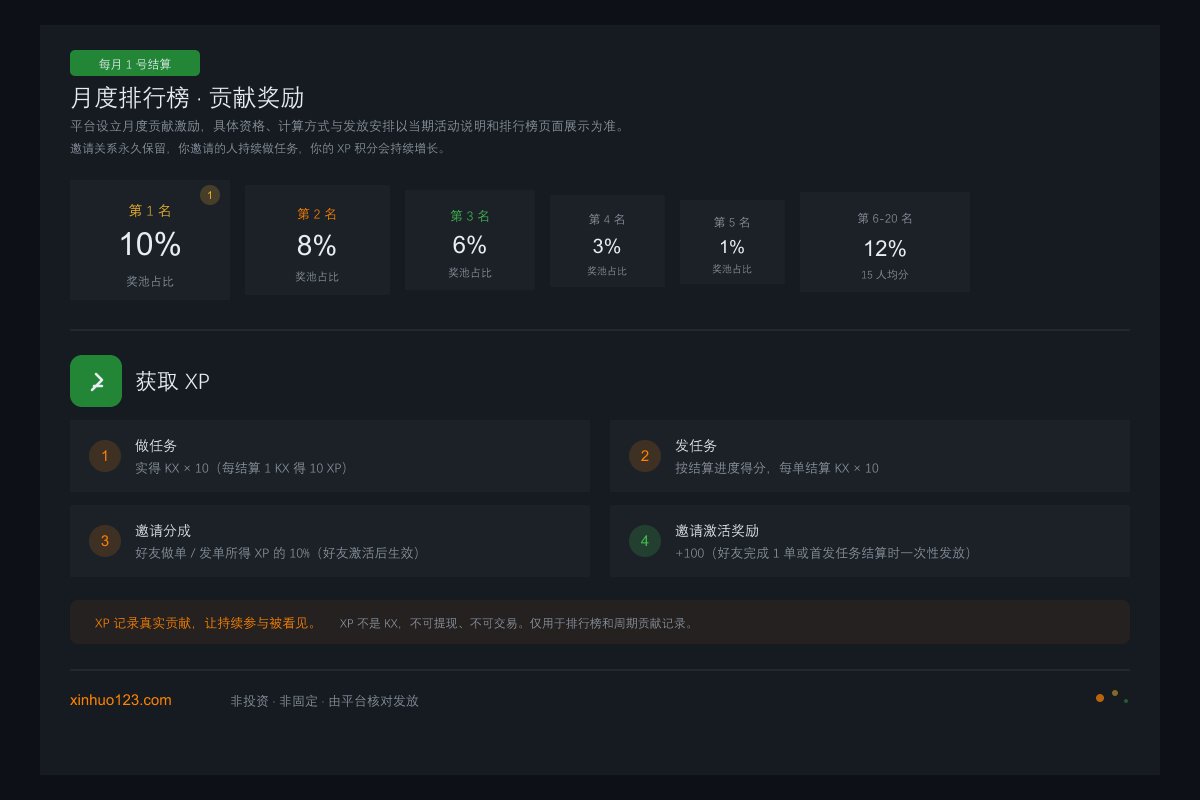Click the 平台设立月度贡献激励 description line
1200x800 pixels.
349,126
